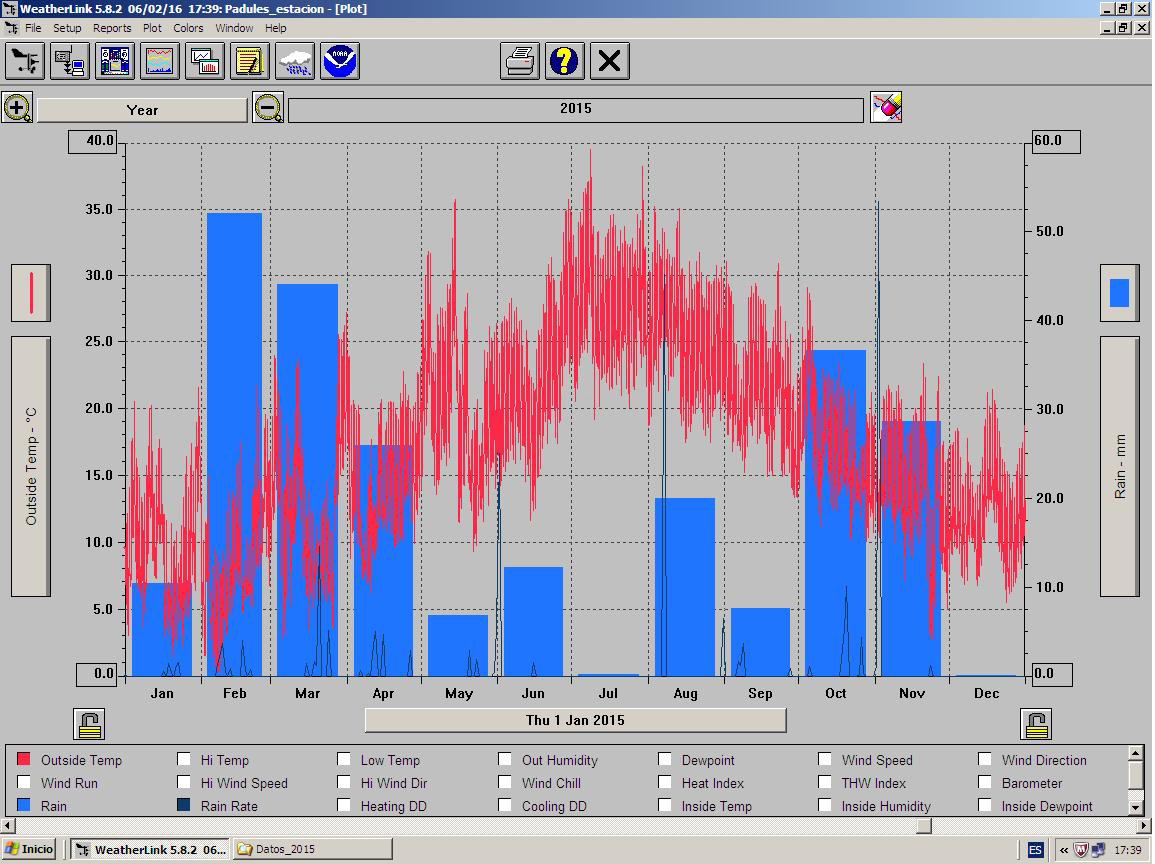Open help with yellow question mark icon
1155x864 pixels.
[565, 60]
